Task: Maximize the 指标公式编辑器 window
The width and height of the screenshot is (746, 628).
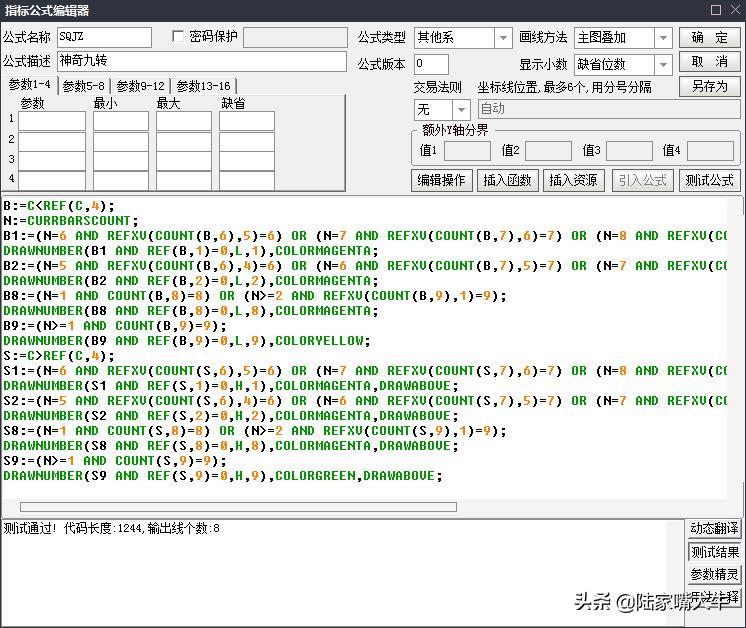Action: coord(715,10)
